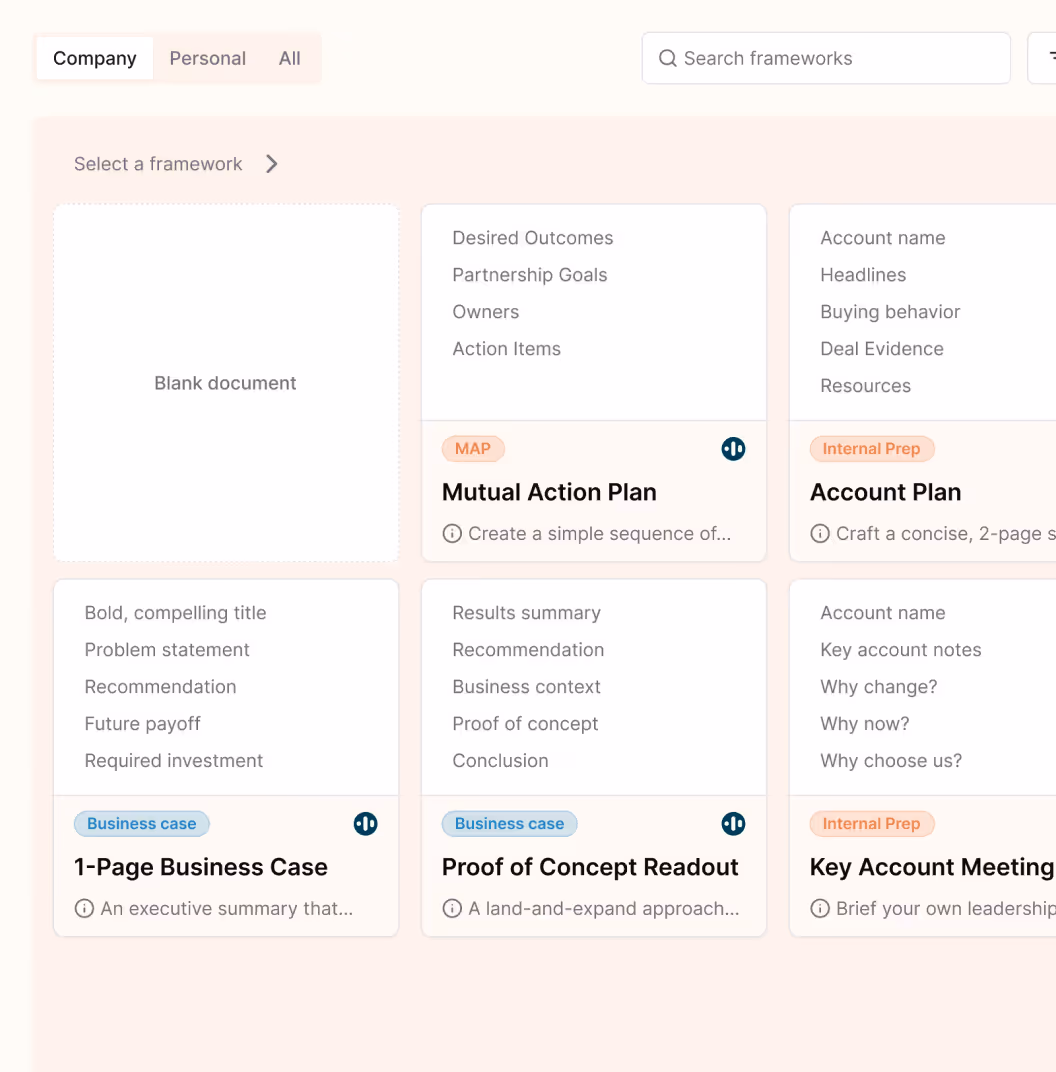Viewport: 1056px width, 1072px height.
Task: Open the Key Account Meeting title
Action: 932,867
